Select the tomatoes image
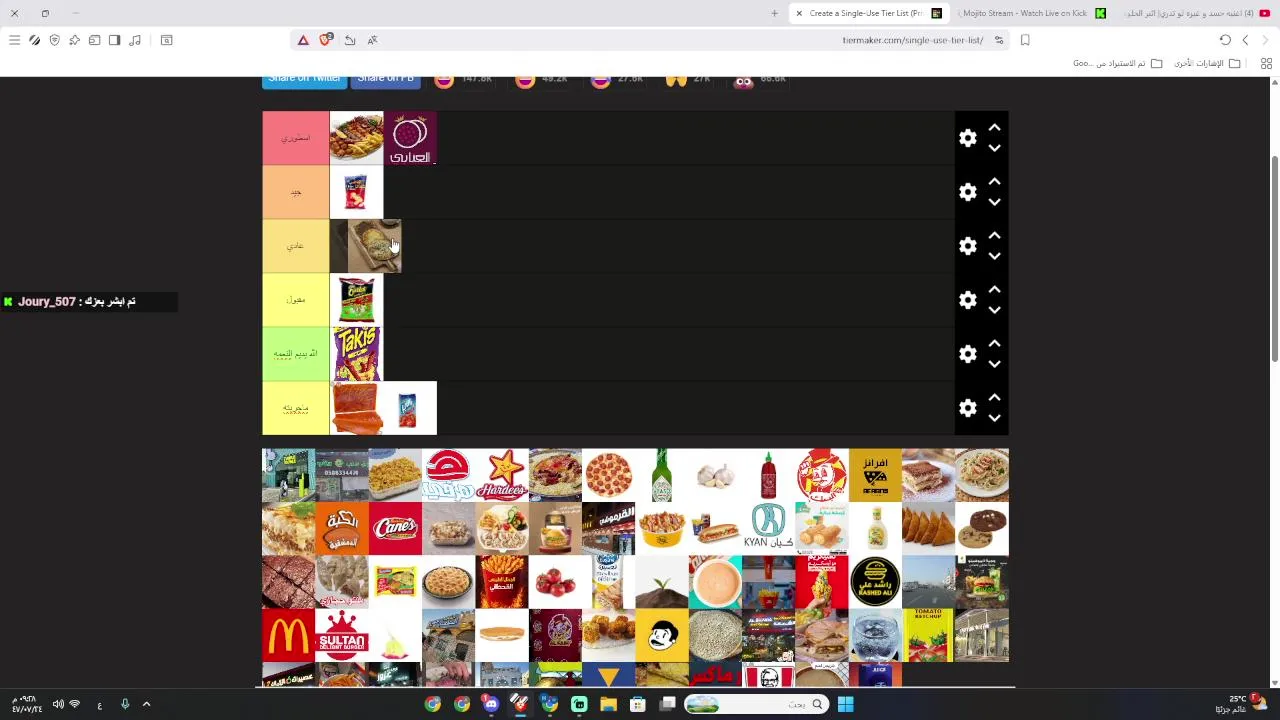The width and height of the screenshot is (1280, 720). click(555, 582)
